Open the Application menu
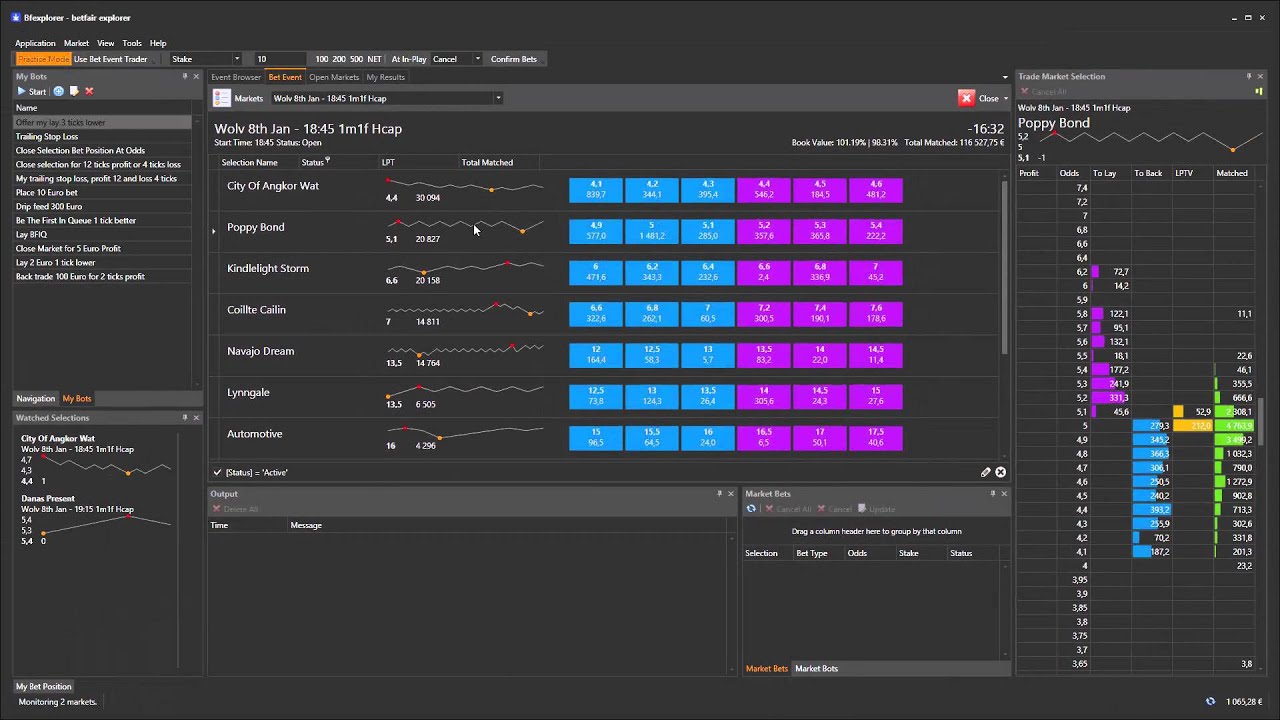The height and width of the screenshot is (720, 1280). click(x=35, y=43)
